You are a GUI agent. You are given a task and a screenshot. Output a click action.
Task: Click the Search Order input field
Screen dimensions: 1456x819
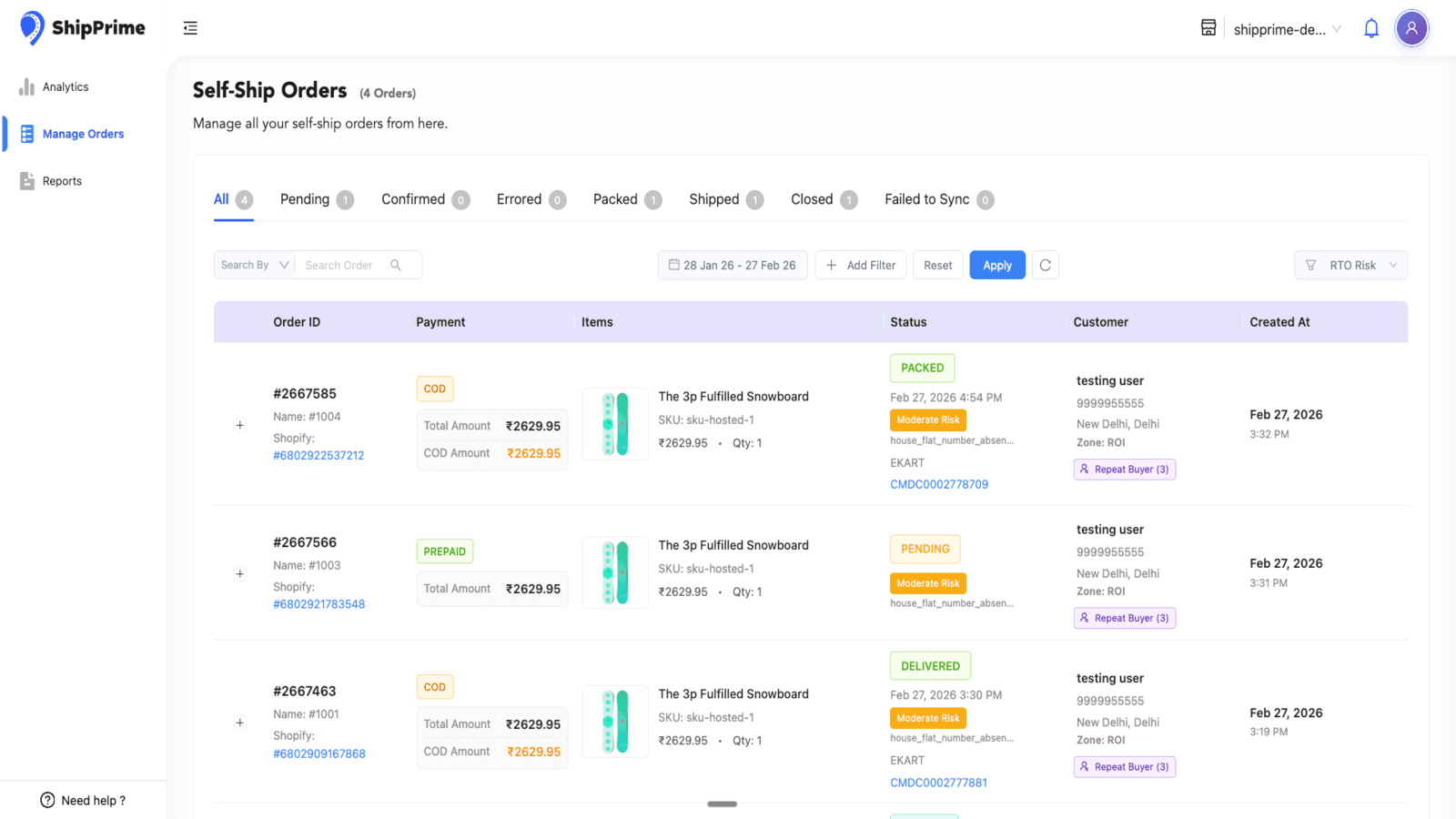coord(341,265)
